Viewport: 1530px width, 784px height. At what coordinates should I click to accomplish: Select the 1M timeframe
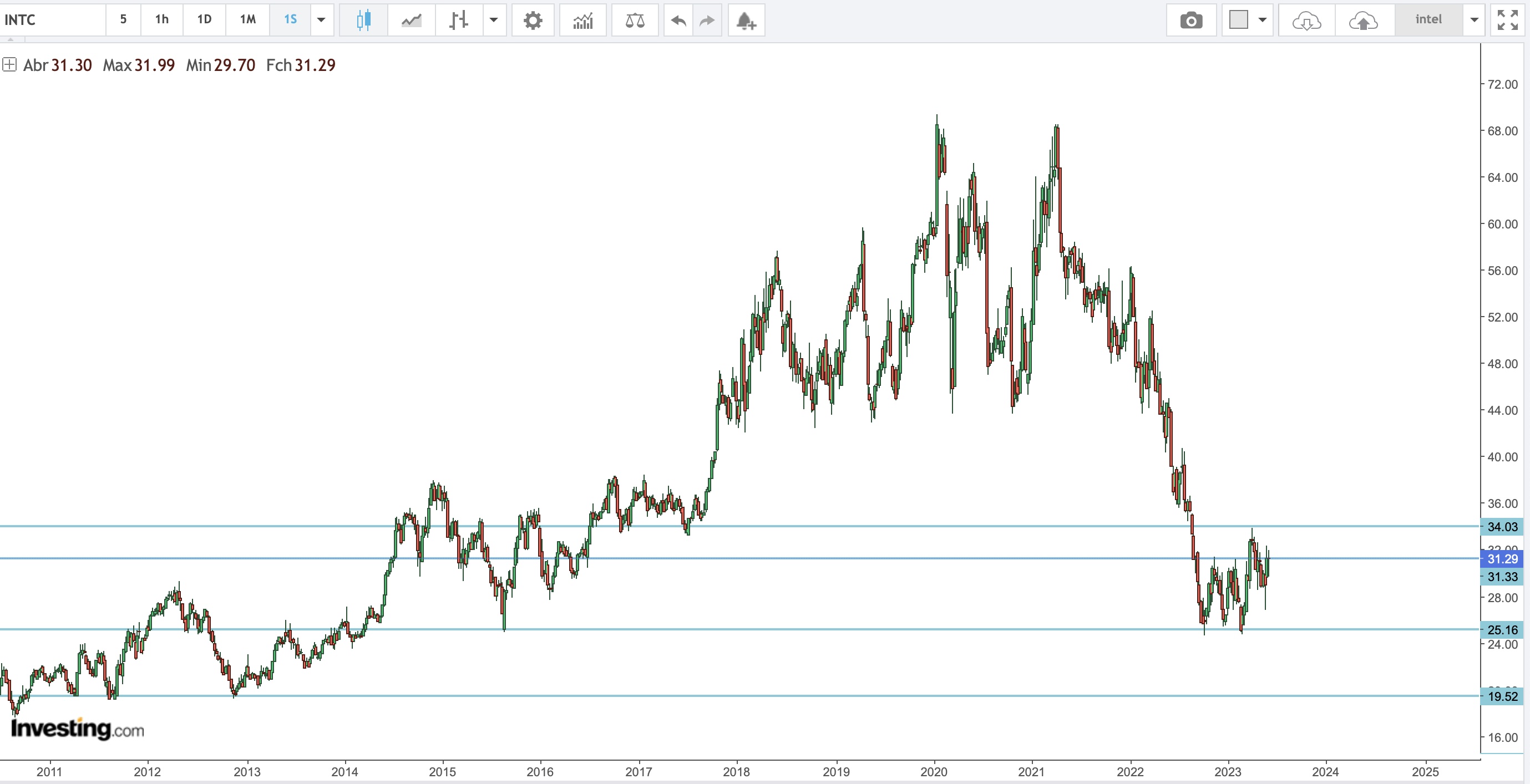pyautogui.click(x=247, y=19)
